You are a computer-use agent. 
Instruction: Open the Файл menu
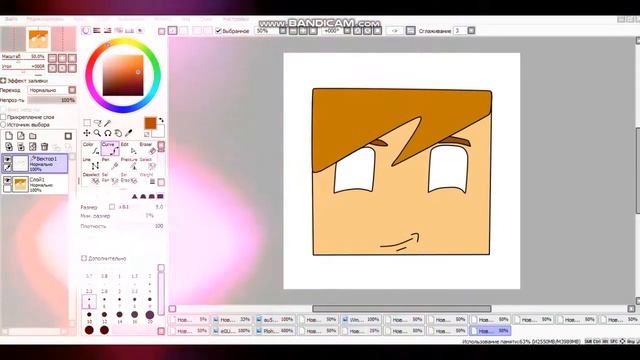tap(11, 19)
